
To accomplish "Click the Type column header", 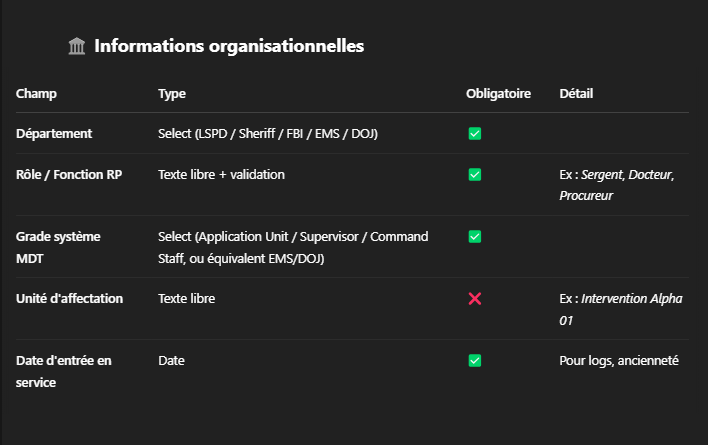I will (172, 94).
